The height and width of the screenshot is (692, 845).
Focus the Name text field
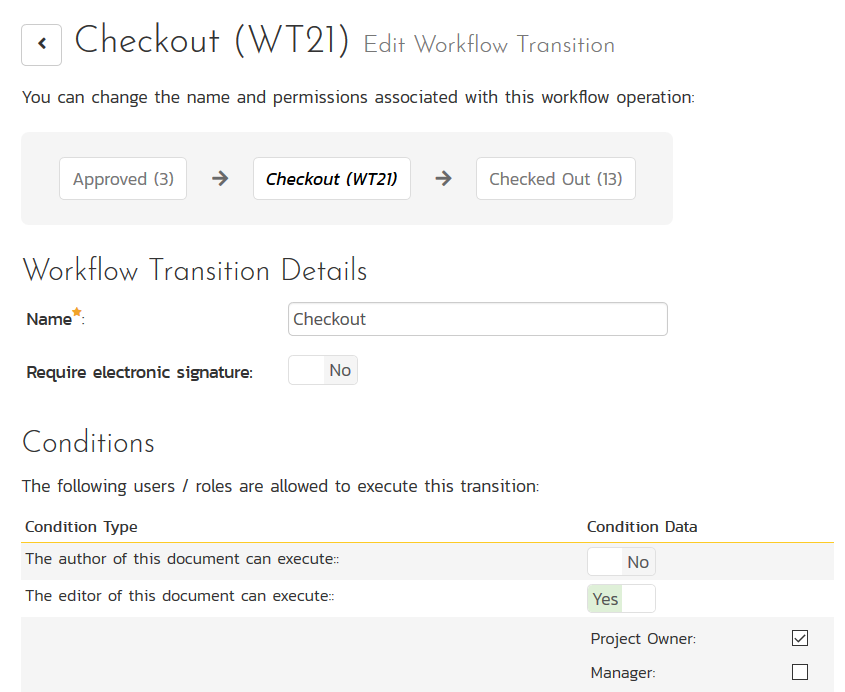tap(477, 319)
